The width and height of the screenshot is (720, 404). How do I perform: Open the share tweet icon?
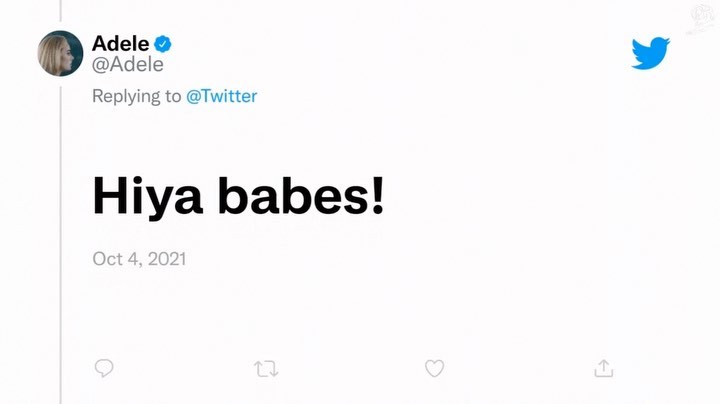tap(603, 369)
